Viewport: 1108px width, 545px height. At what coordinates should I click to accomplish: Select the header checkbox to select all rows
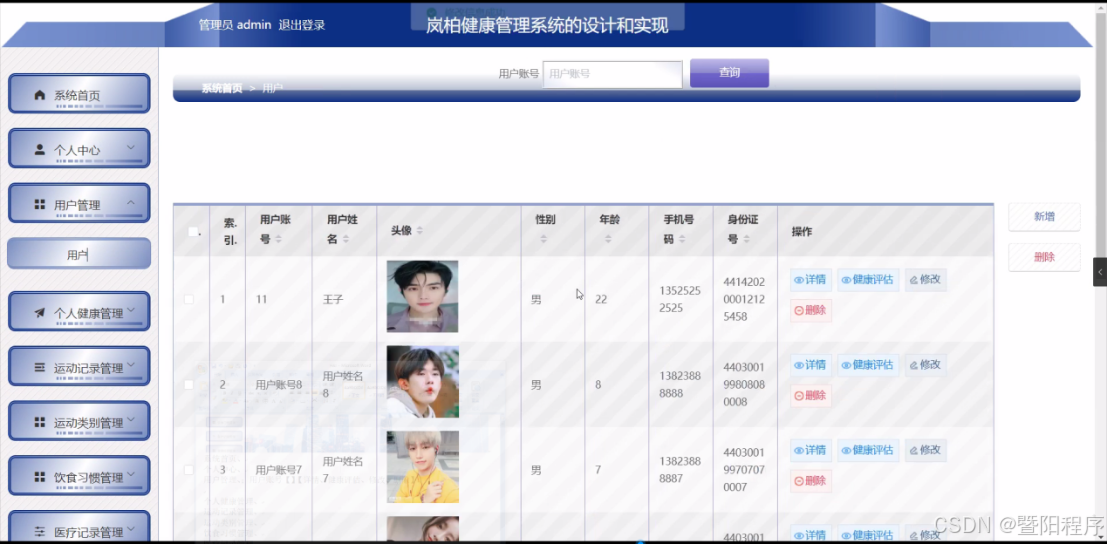pyautogui.click(x=193, y=231)
